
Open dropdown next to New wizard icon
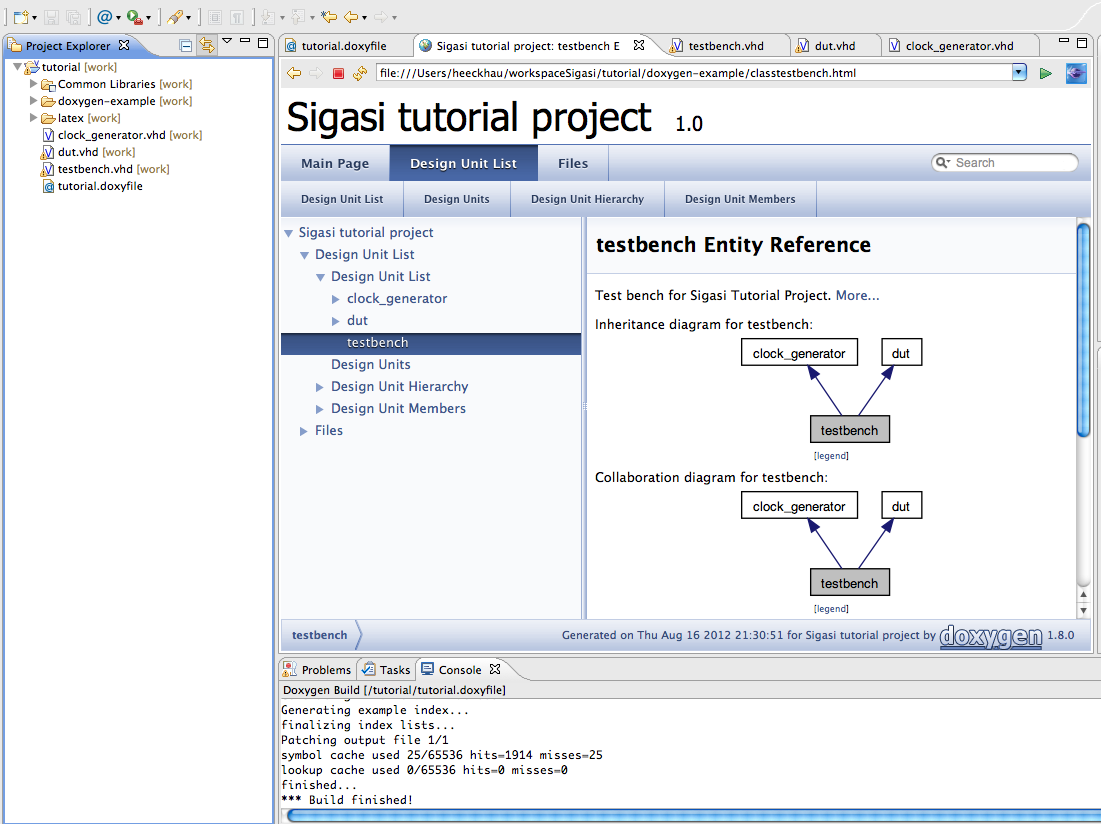(x=34, y=18)
